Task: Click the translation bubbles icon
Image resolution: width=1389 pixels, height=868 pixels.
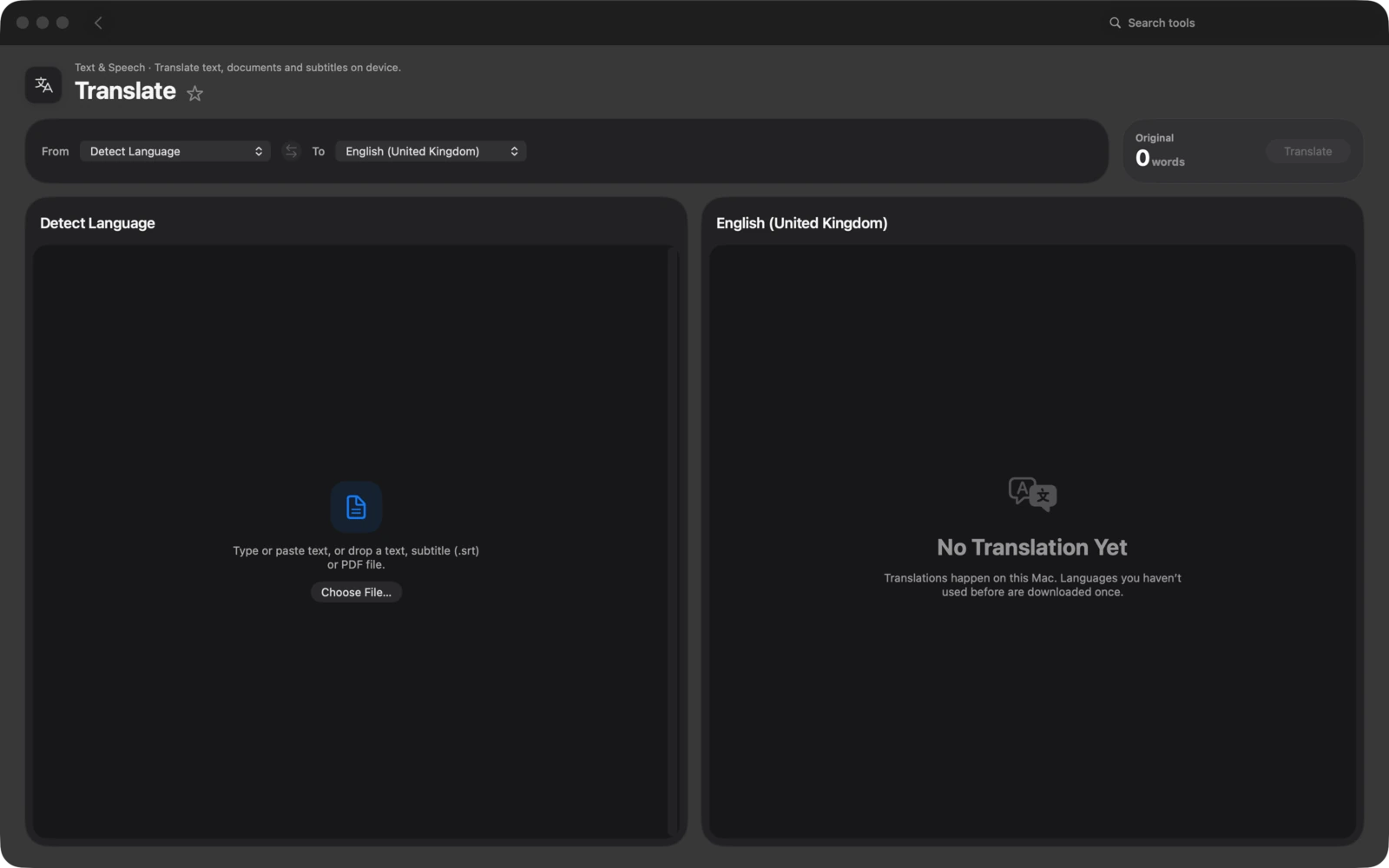Action: tap(1032, 494)
